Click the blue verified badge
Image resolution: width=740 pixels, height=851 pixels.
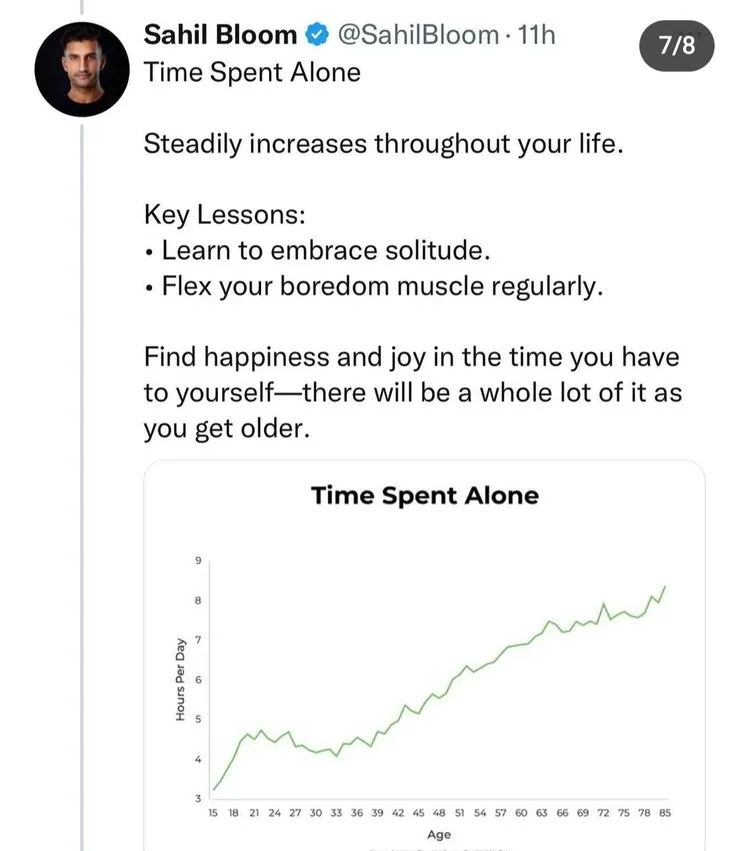point(318,35)
